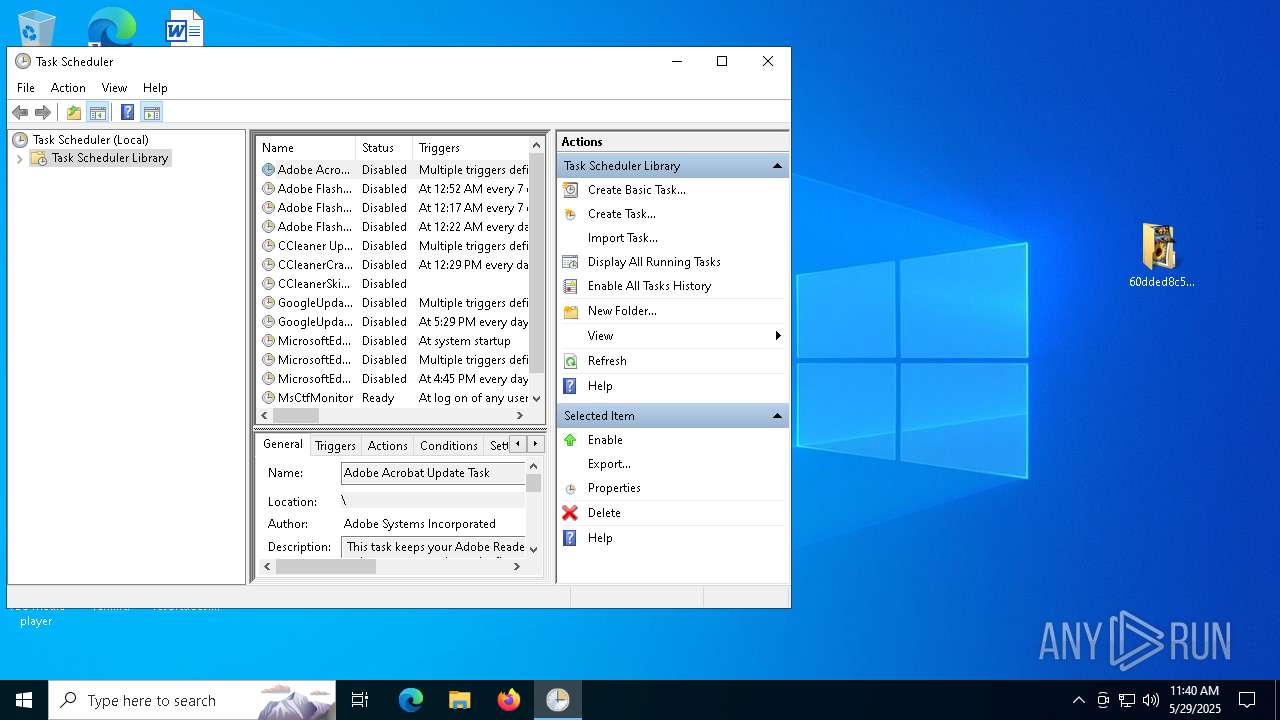This screenshot has height=720, width=1280.
Task: Select the task with 'At system startup' trigger
Action: click(x=393, y=341)
